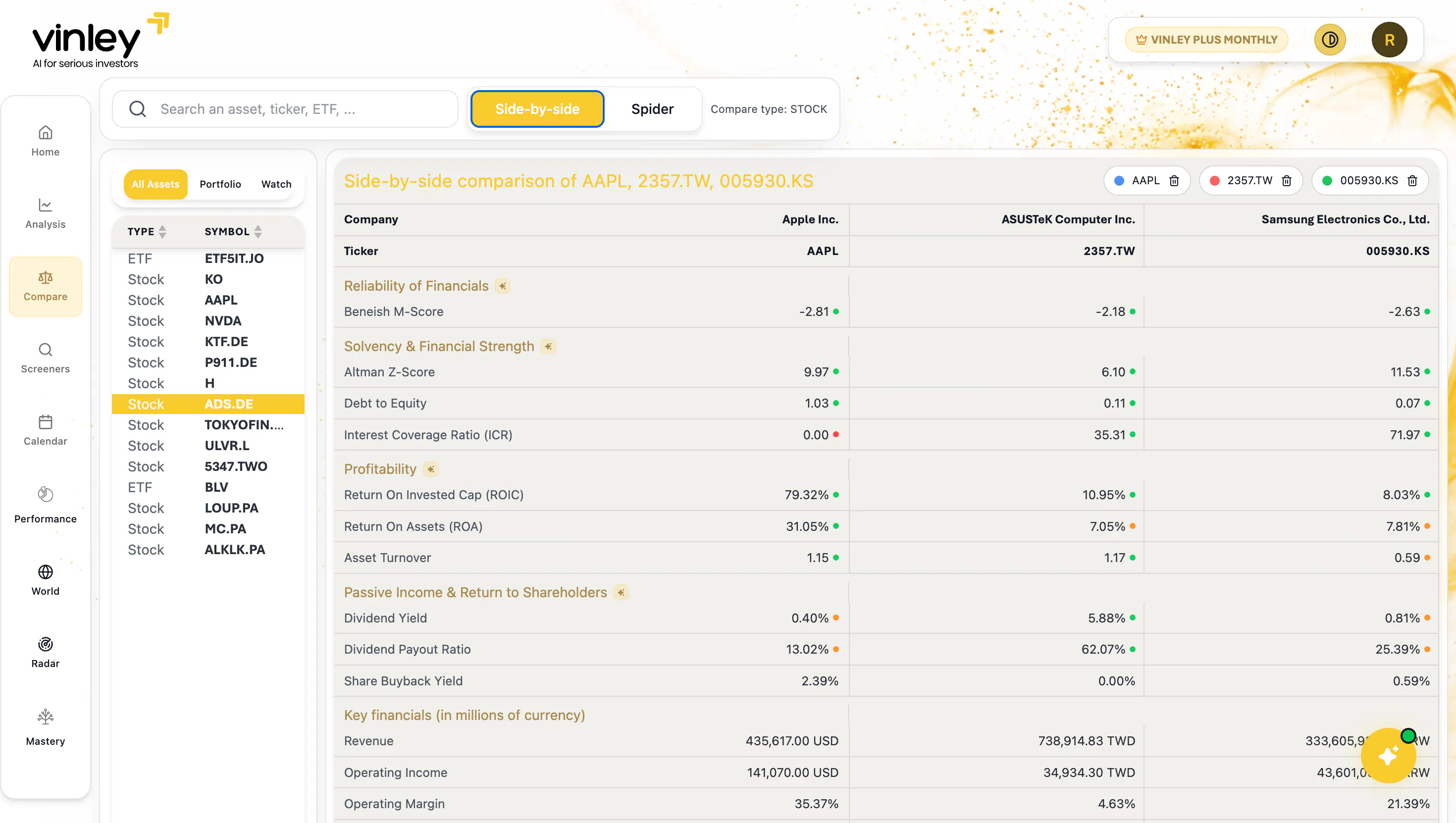Image resolution: width=1456 pixels, height=823 pixels.
Task: Click the green 005930.KS color dot
Action: (1327, 181)
